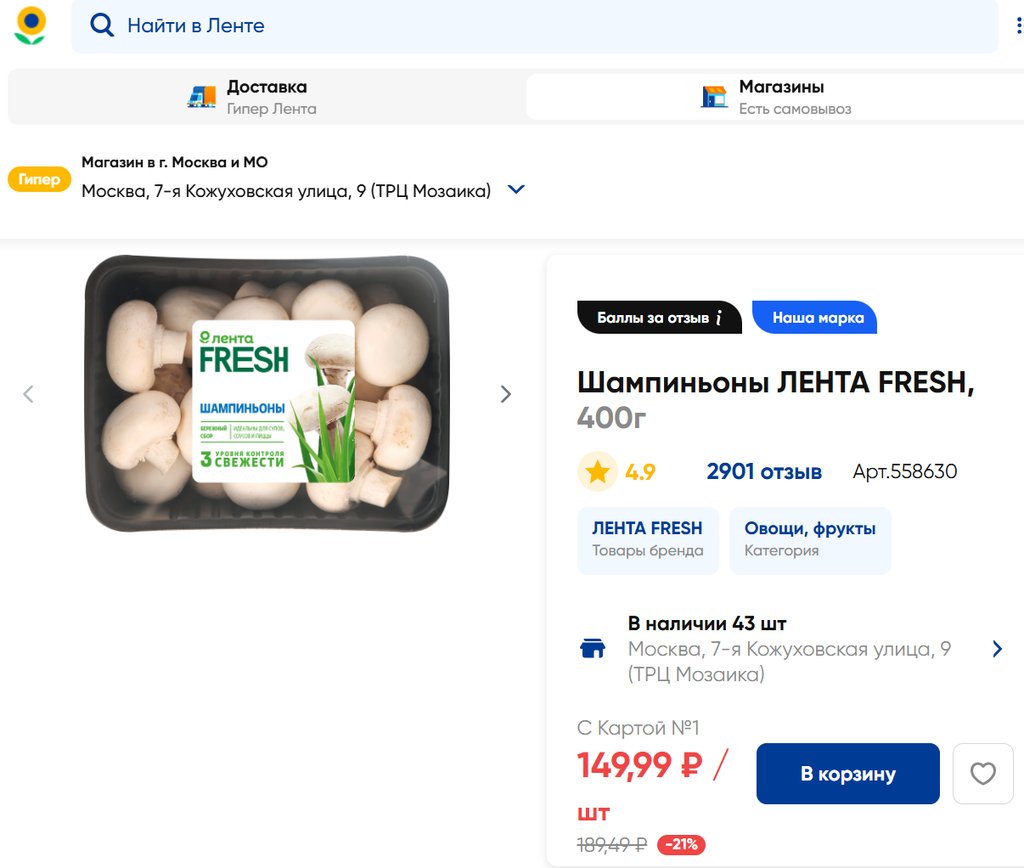The width and height of the screenshot is (1024, 868).
Task: Click the Lenta sunflower logo
Action: [30, 26]
